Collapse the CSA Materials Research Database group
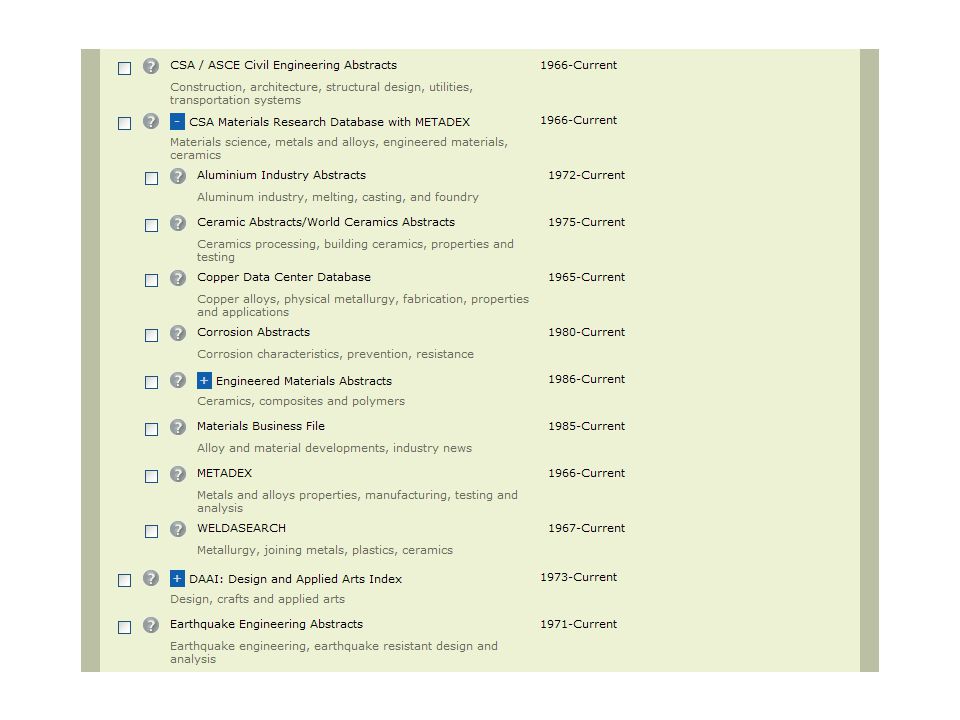 177,121
